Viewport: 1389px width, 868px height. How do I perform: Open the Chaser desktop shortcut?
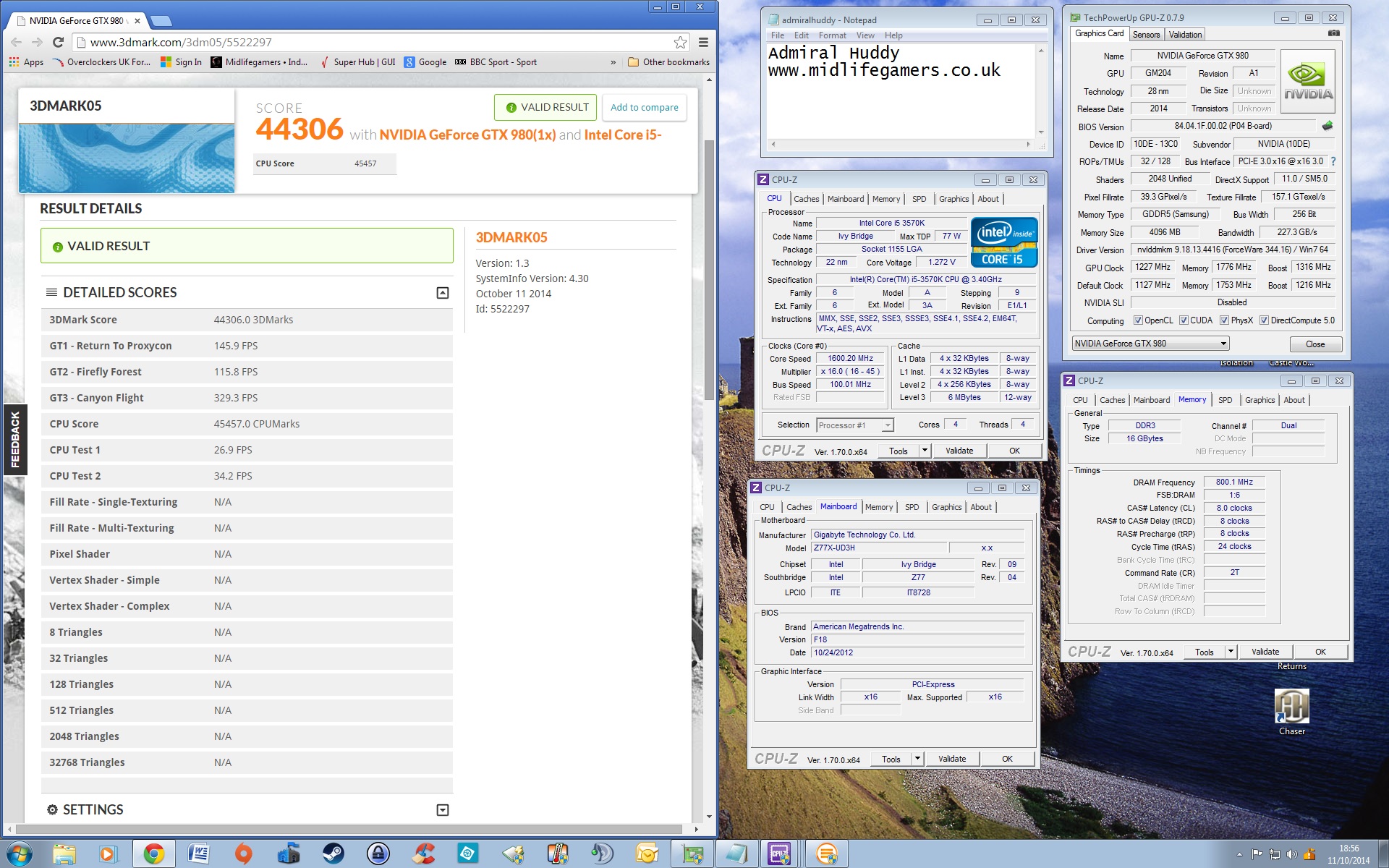1291,712
